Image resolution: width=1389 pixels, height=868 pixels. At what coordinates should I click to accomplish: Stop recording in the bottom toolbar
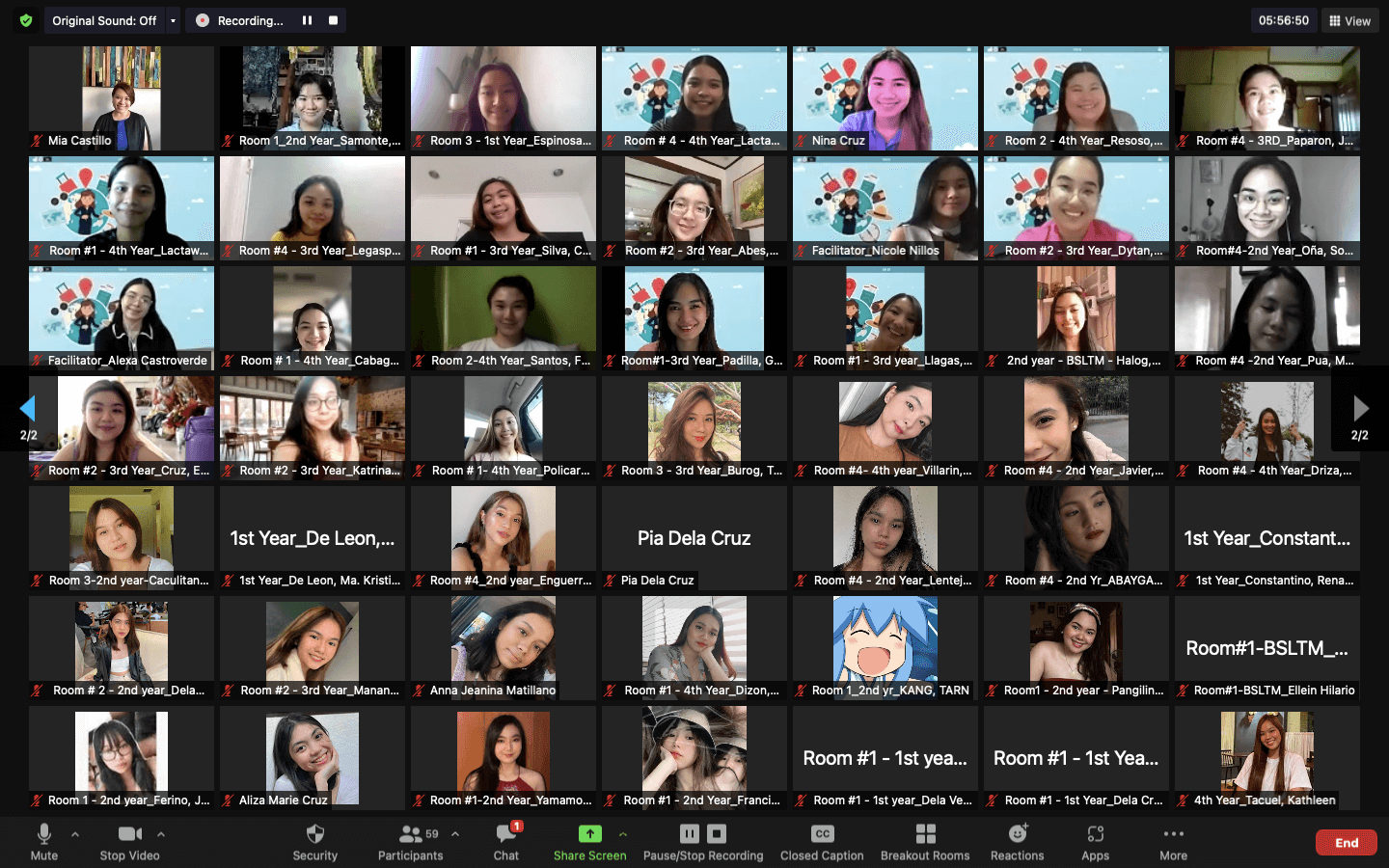717,834
